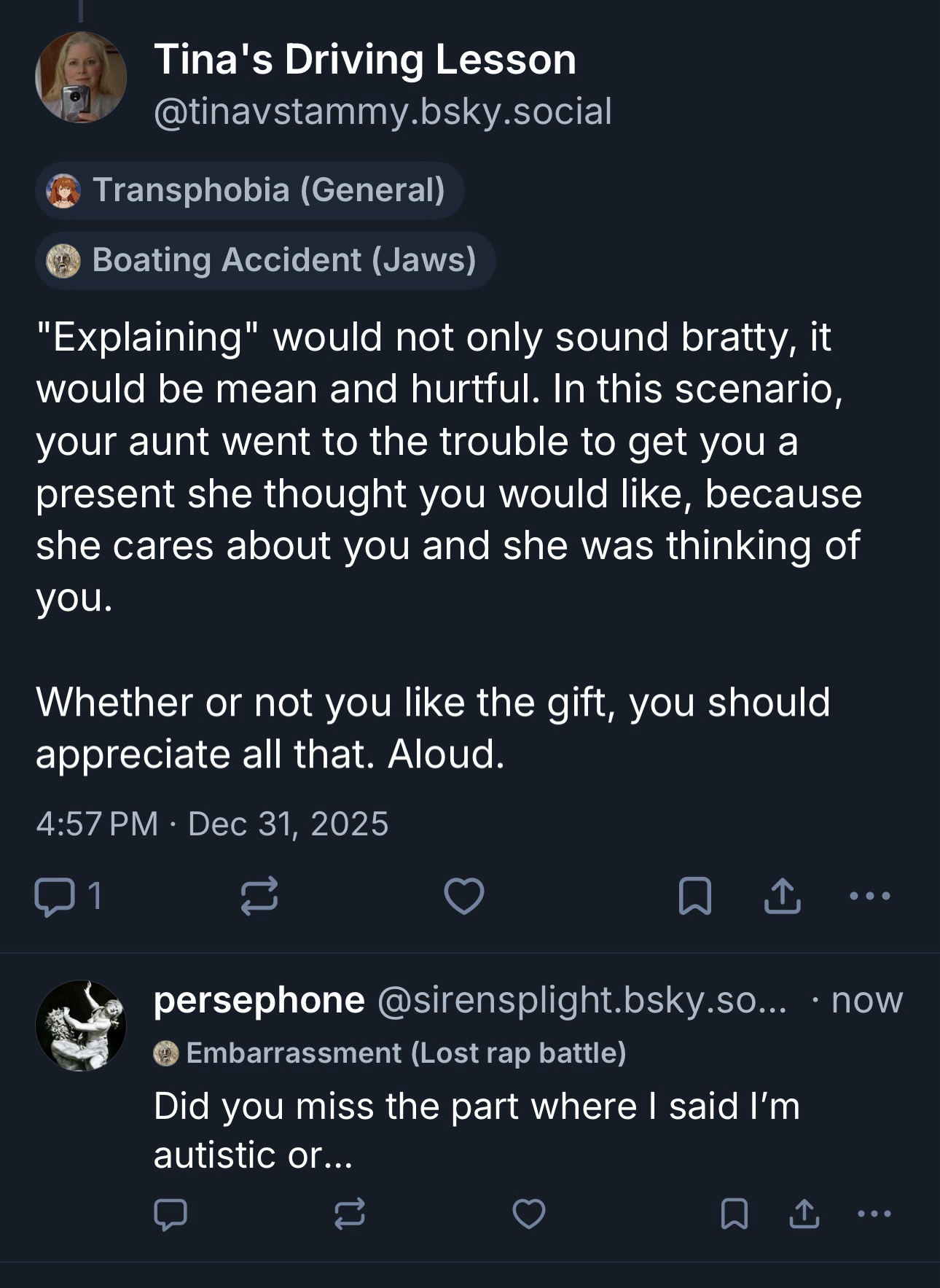This screenshot has width=940, height=1288.
Task: Repost persephone's reply
Action: click(x=349, y=1214)
